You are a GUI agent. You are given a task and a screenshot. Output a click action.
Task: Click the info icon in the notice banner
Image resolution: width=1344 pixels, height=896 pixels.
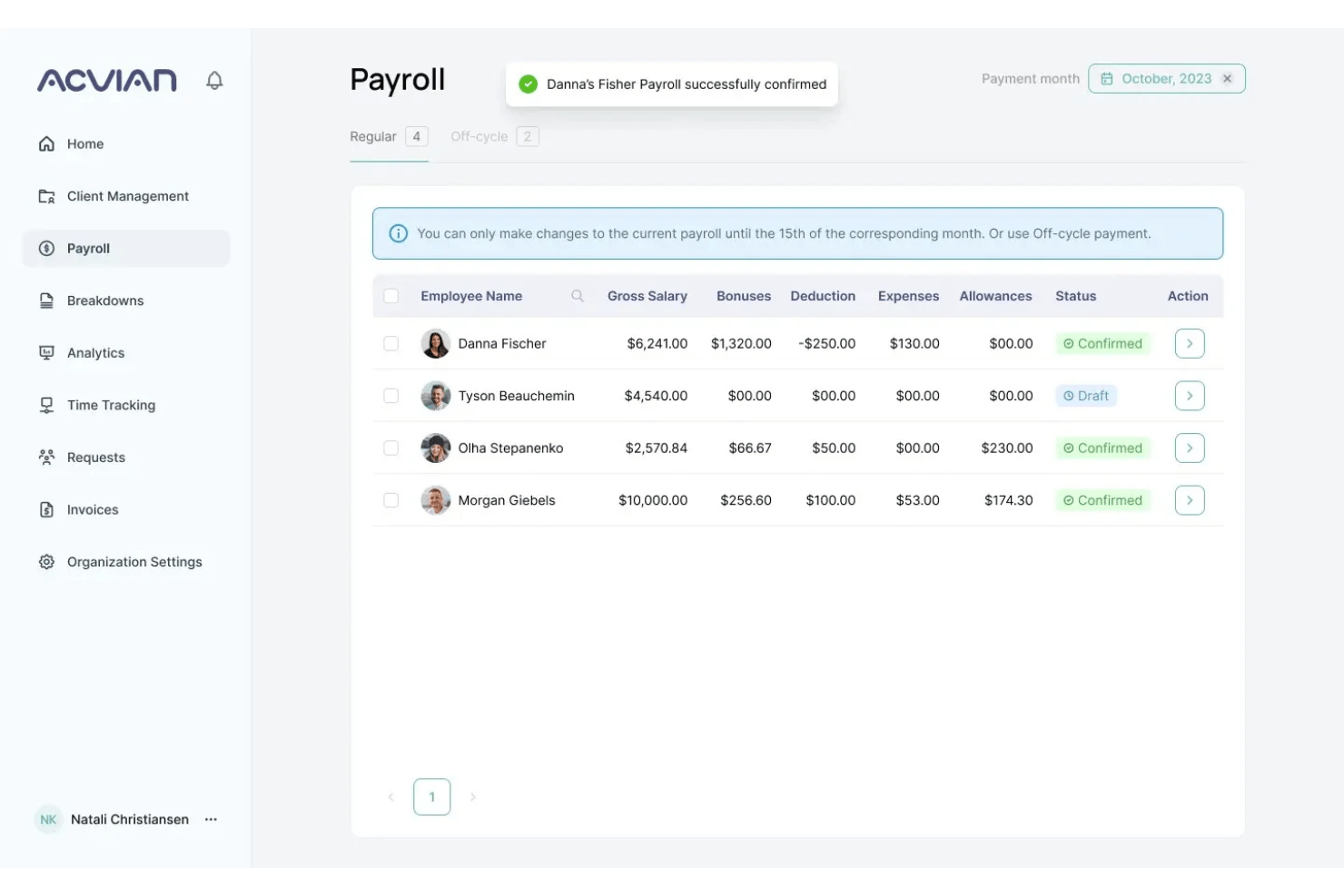coord(398,233)
